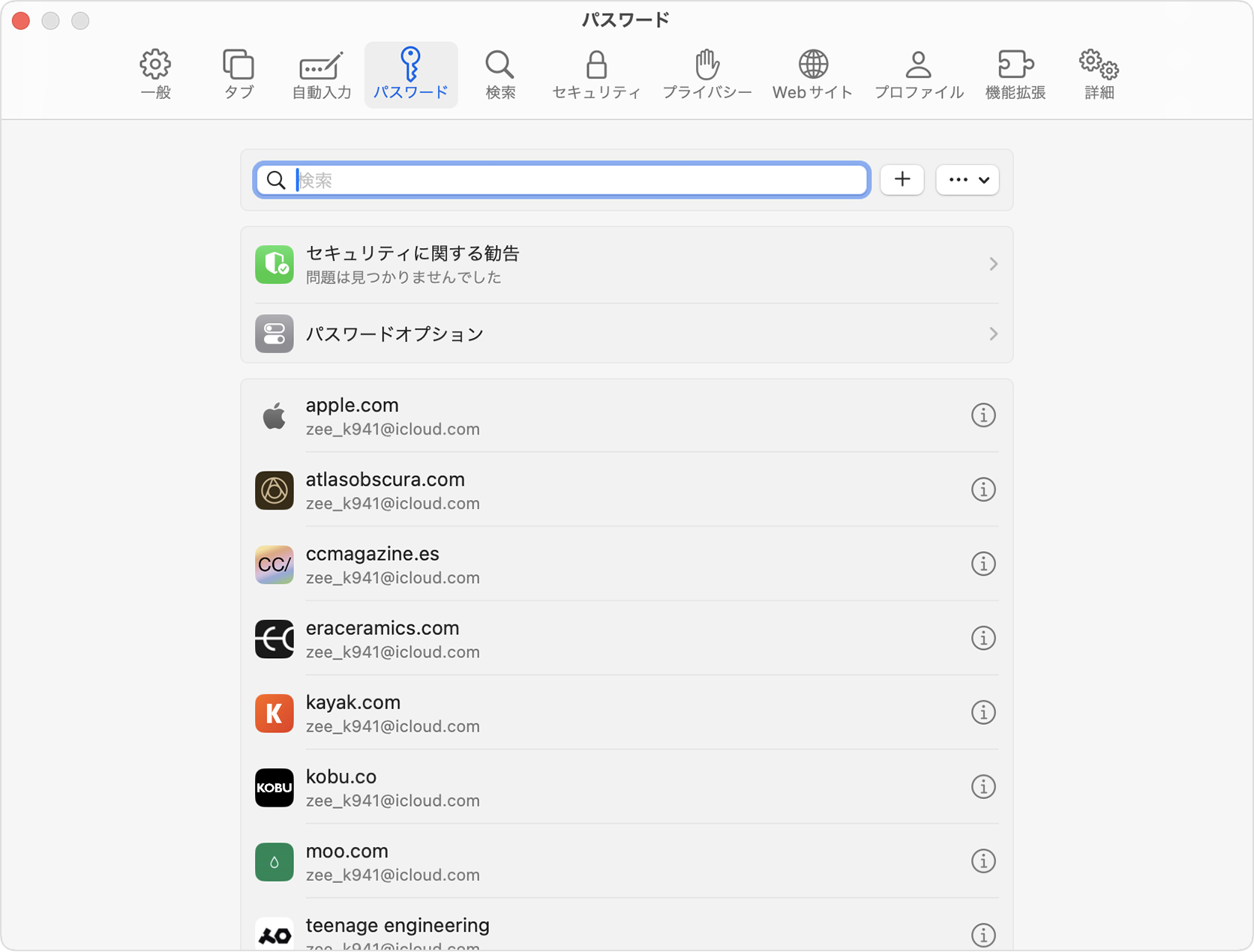Show info for kayak.com entry

coord(983,712)
